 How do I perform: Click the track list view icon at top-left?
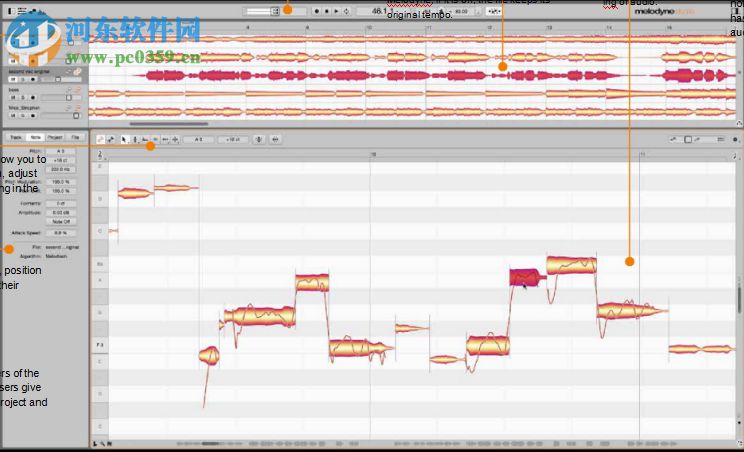click(x=22, y=10)
